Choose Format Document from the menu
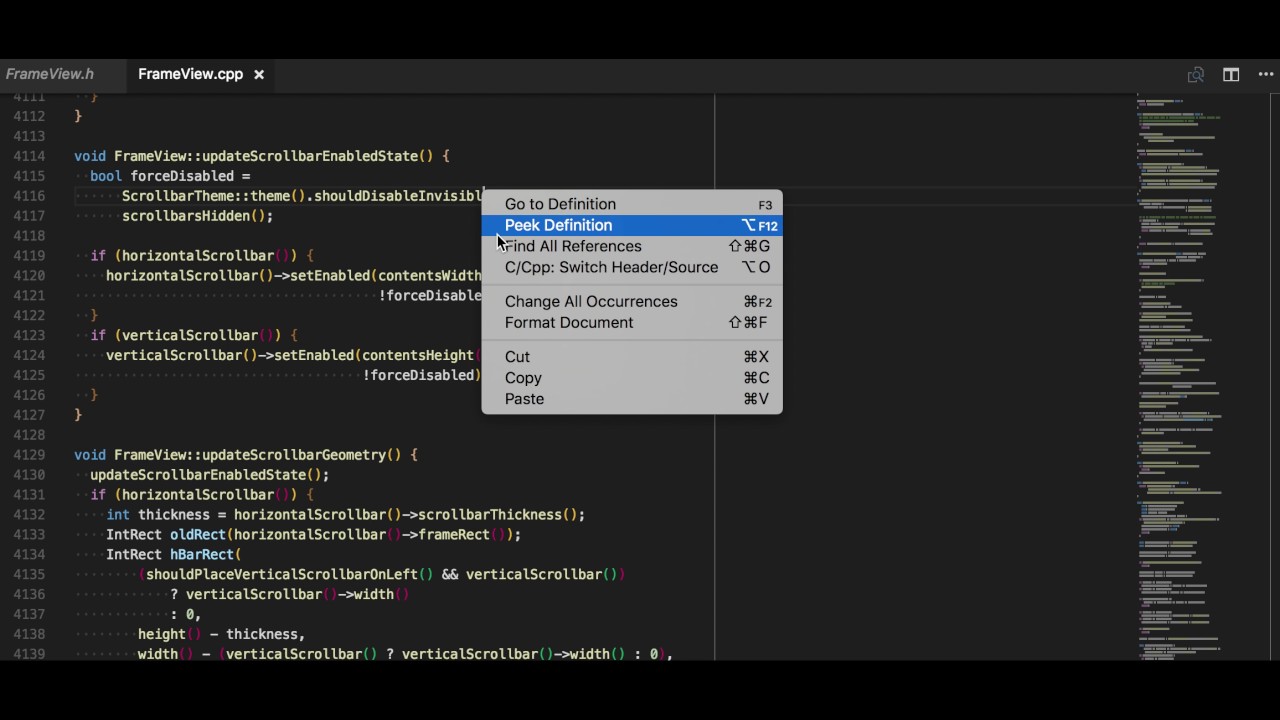 click(632, 322)
